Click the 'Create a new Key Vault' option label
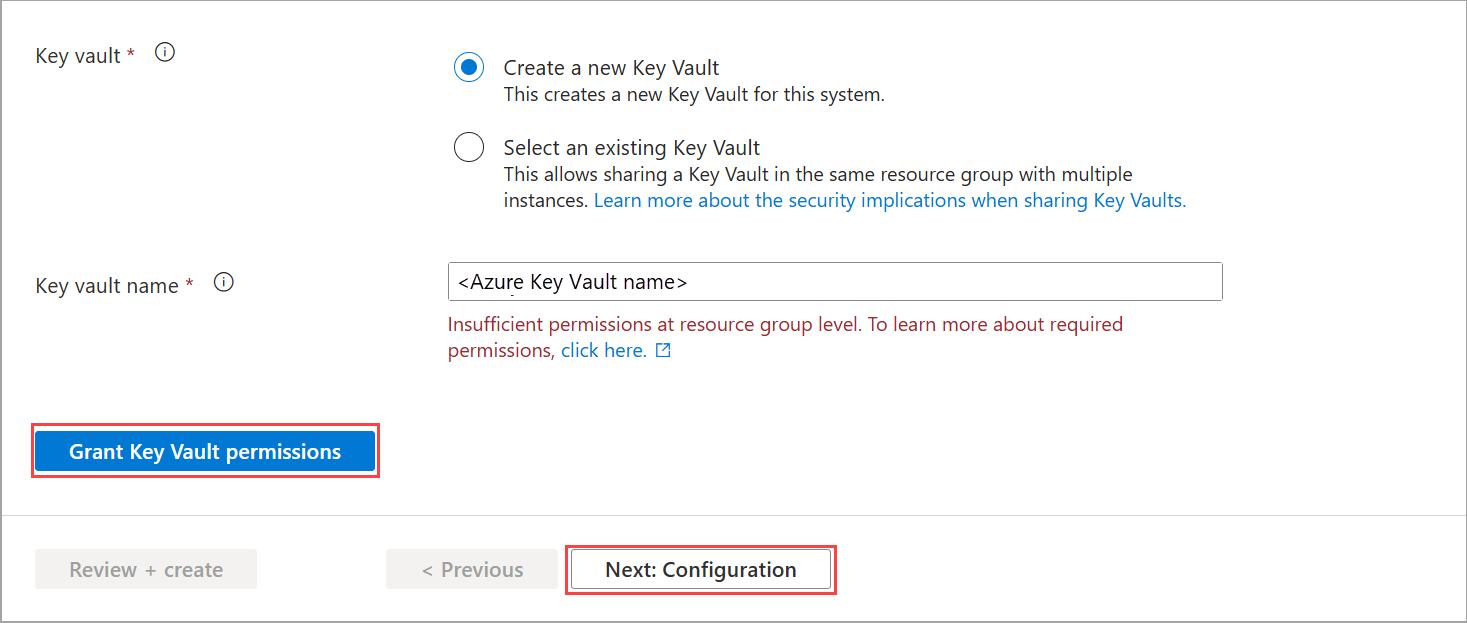Image resolution: width=1467 pixels, height=623 pixels. (611, 68)
